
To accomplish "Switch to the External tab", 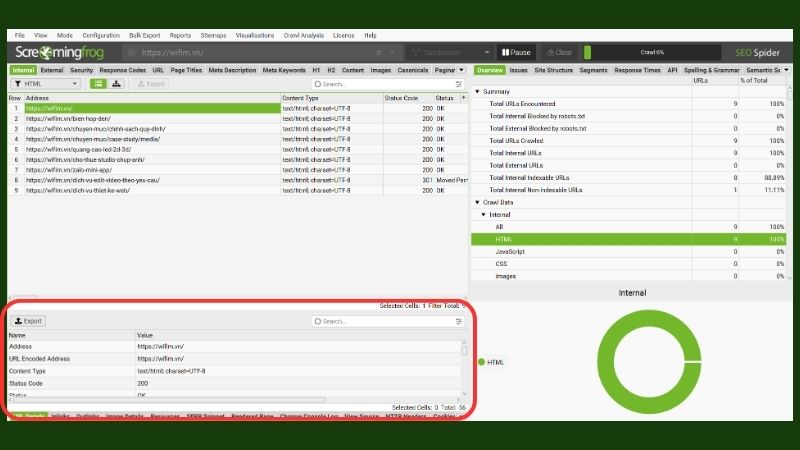I will click(52, 70).
